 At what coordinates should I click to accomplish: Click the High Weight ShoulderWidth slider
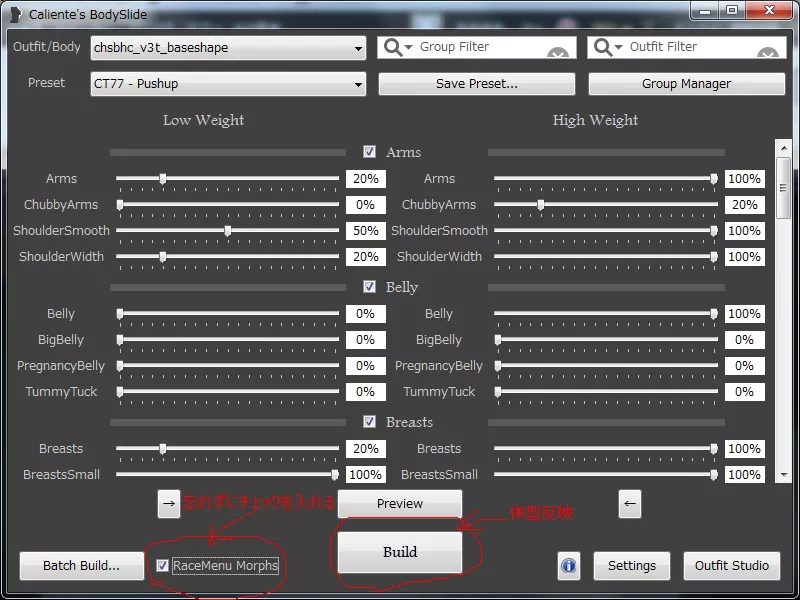606,257
